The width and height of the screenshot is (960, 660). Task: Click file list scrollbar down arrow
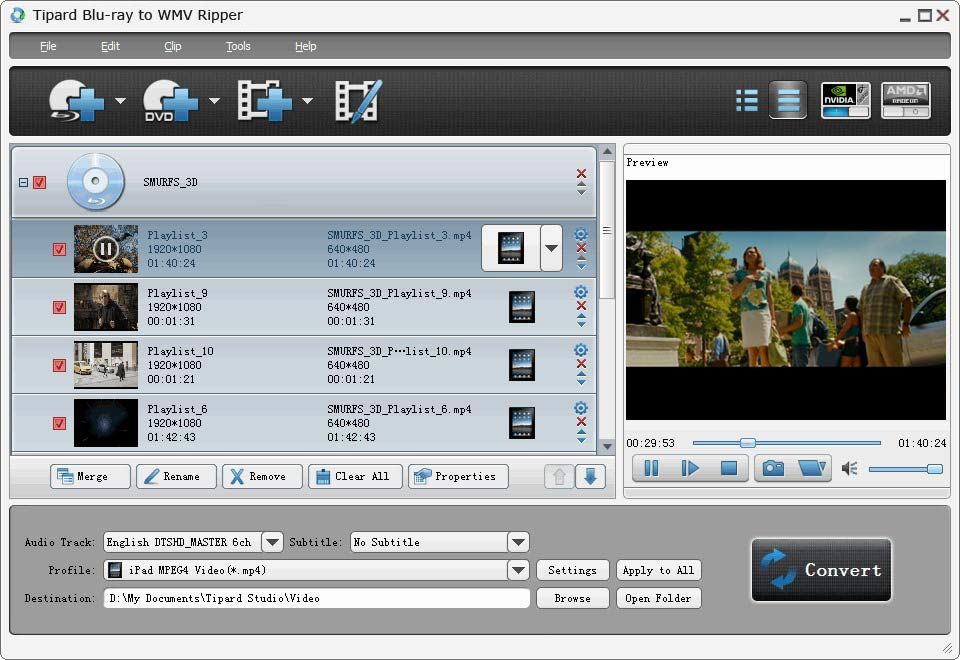click(x=607, y=446)
